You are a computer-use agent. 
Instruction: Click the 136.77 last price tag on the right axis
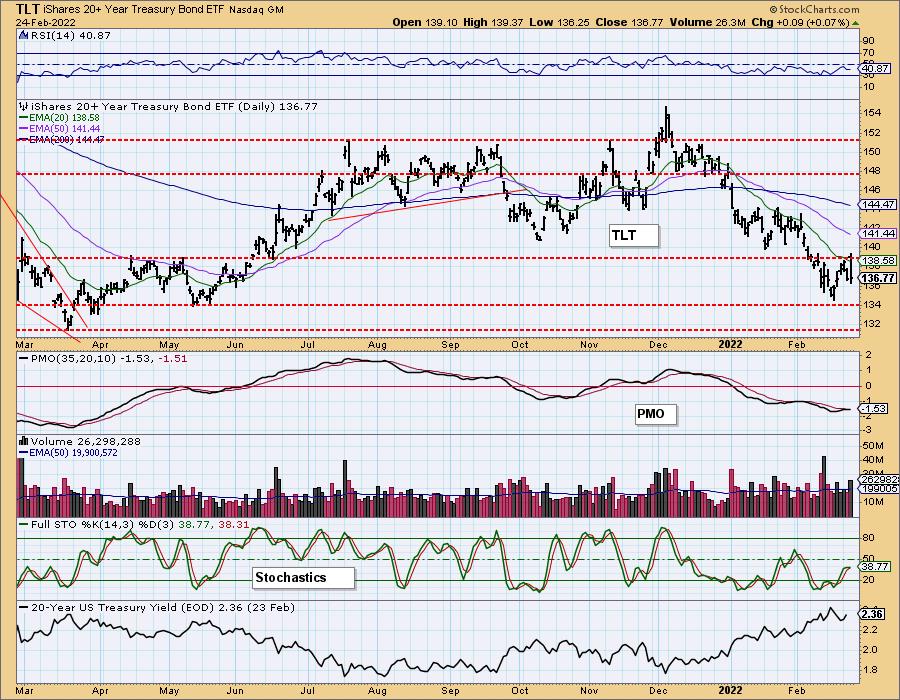pos(876,278)
